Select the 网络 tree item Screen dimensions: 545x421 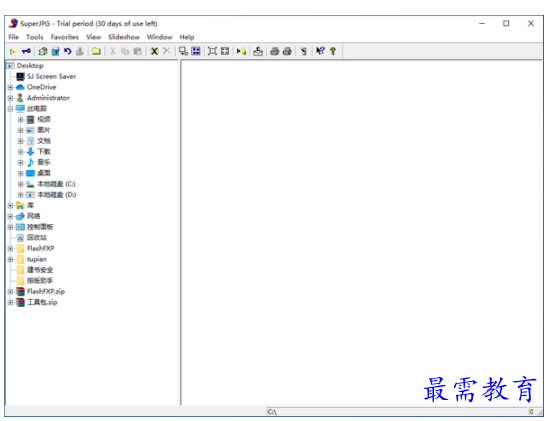[33, 216]
